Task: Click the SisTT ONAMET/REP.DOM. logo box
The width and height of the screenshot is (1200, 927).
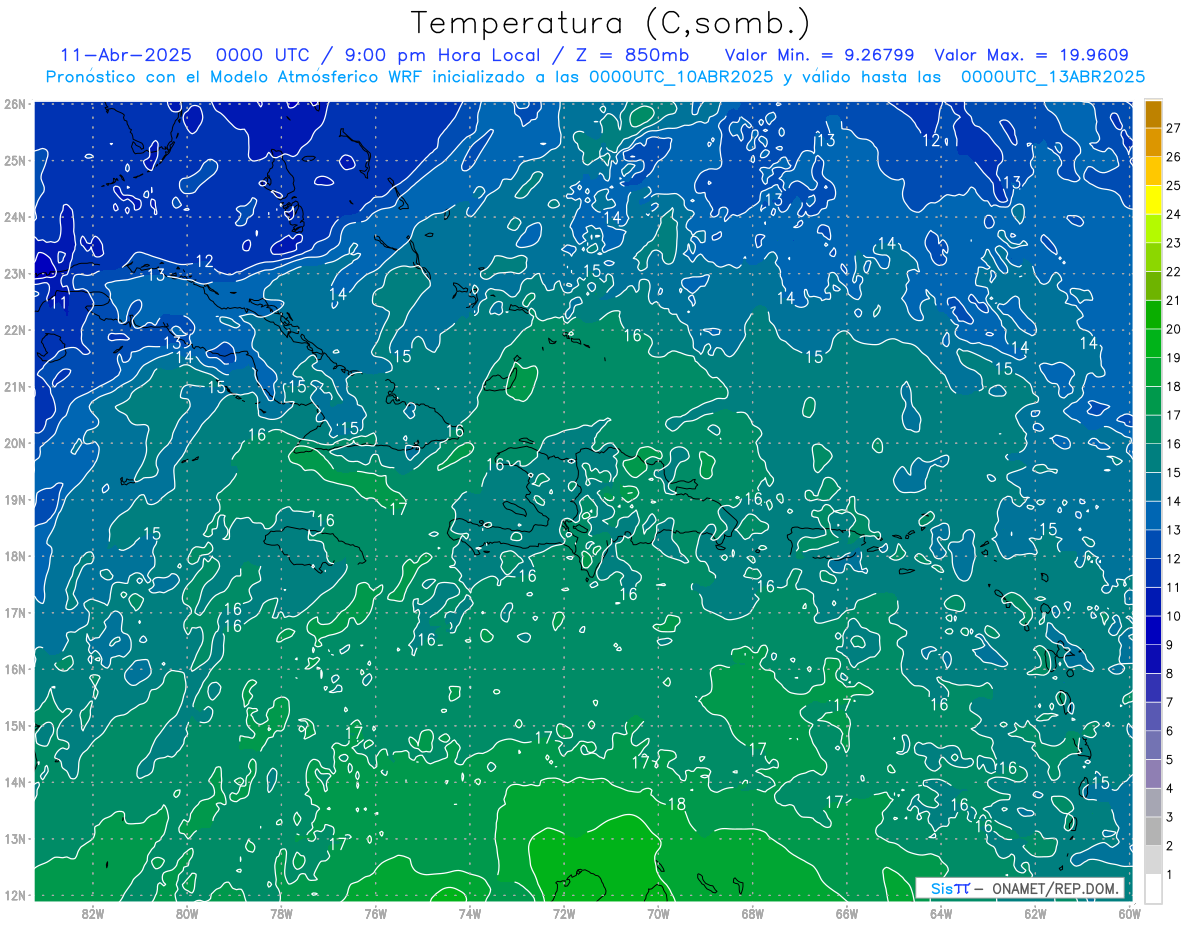Action: [1020, 888]
